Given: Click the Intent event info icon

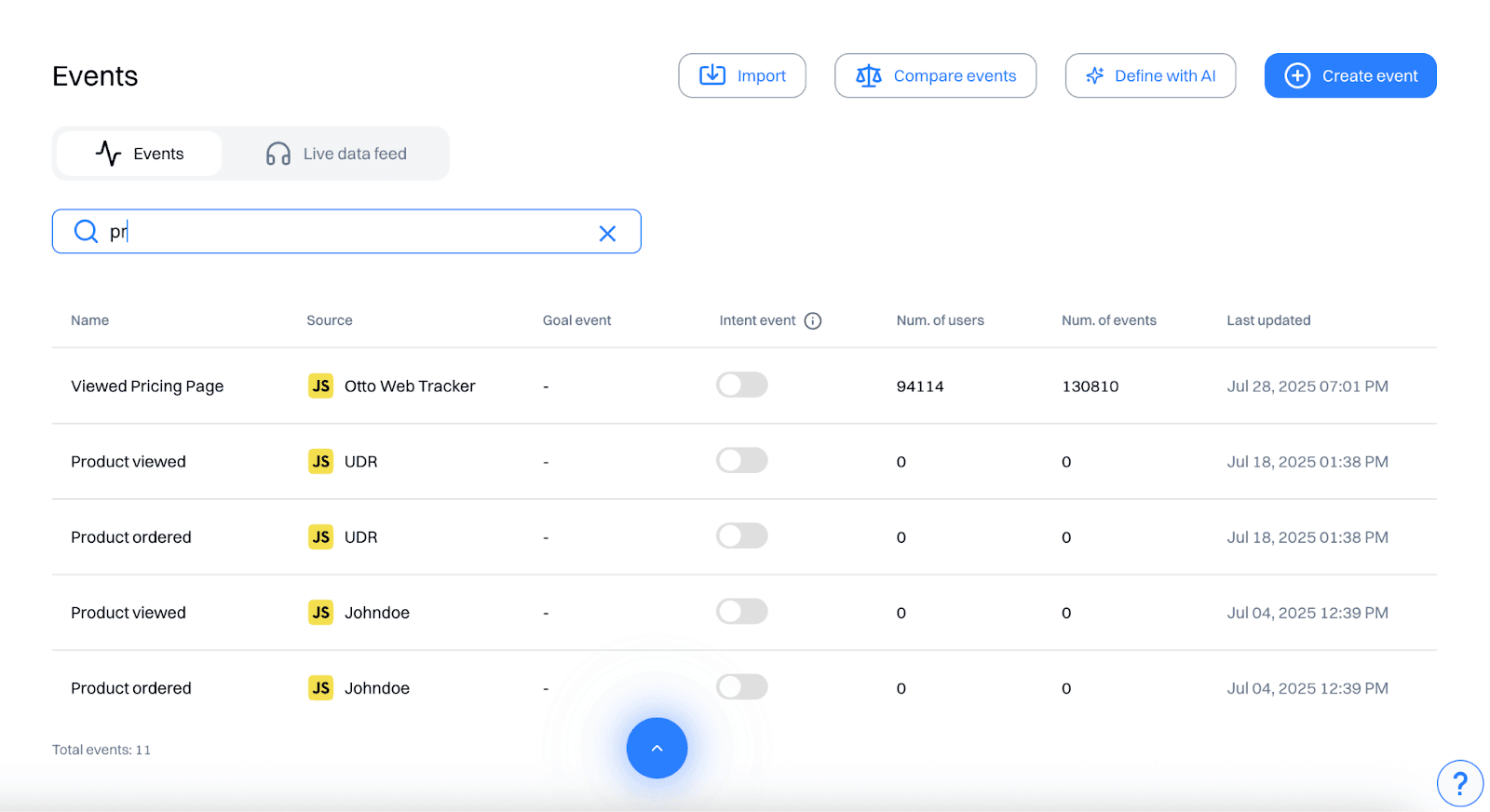Looking at the screenshot, I should pos(813,321).
